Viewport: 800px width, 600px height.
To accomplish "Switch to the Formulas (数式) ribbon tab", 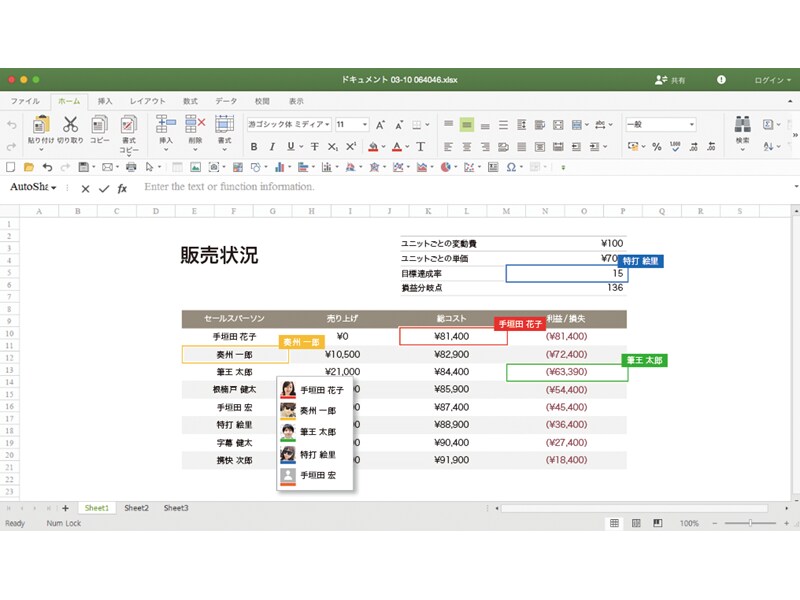I will click(190, 101).
